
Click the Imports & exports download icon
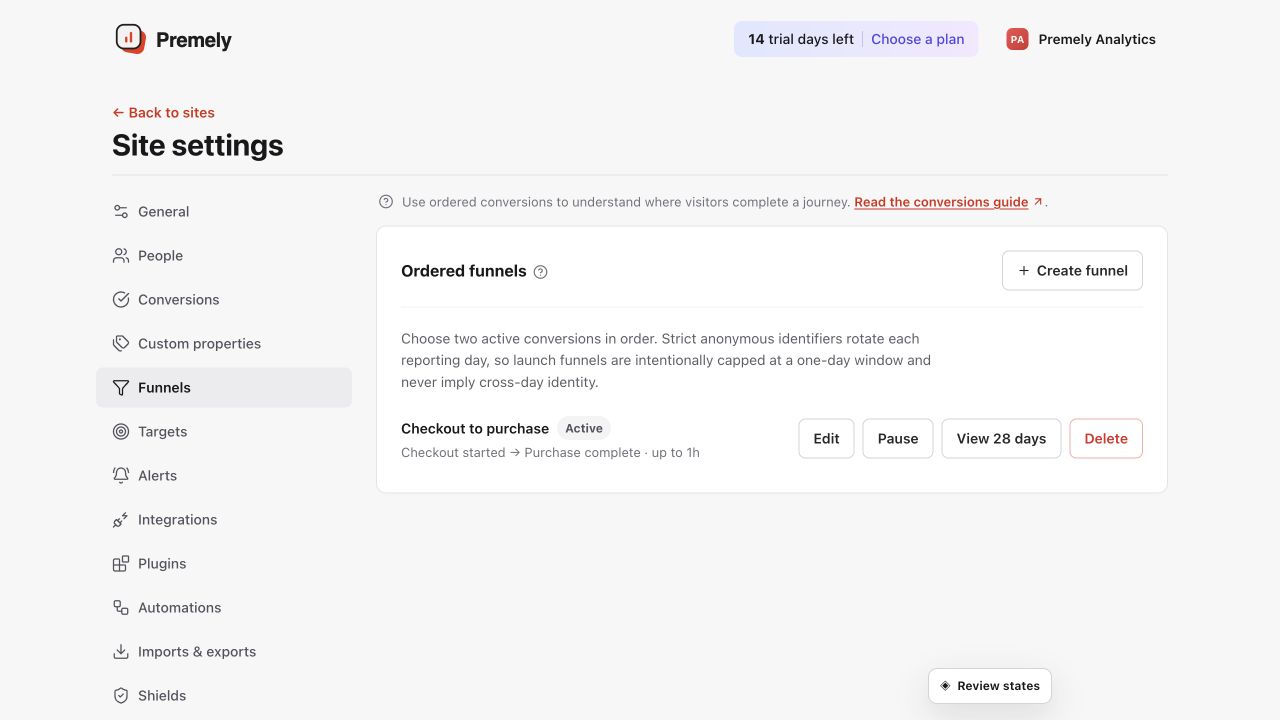[x=121, y=652]
